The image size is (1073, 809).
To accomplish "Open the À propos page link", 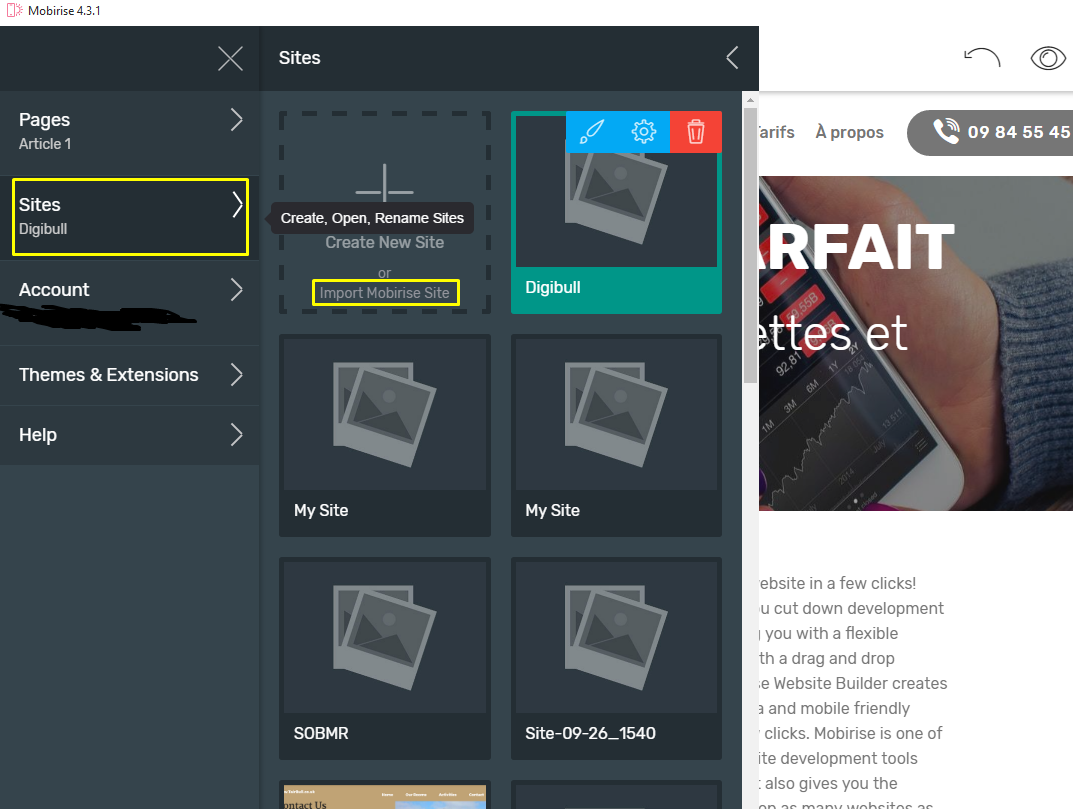I will [849, 131].
